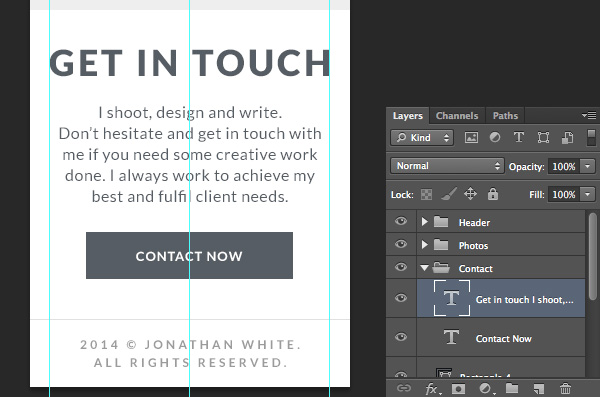Switch to the Channels tab
Image resolution: width=600 pixels, height=397 pixels.
click(457, 116)
